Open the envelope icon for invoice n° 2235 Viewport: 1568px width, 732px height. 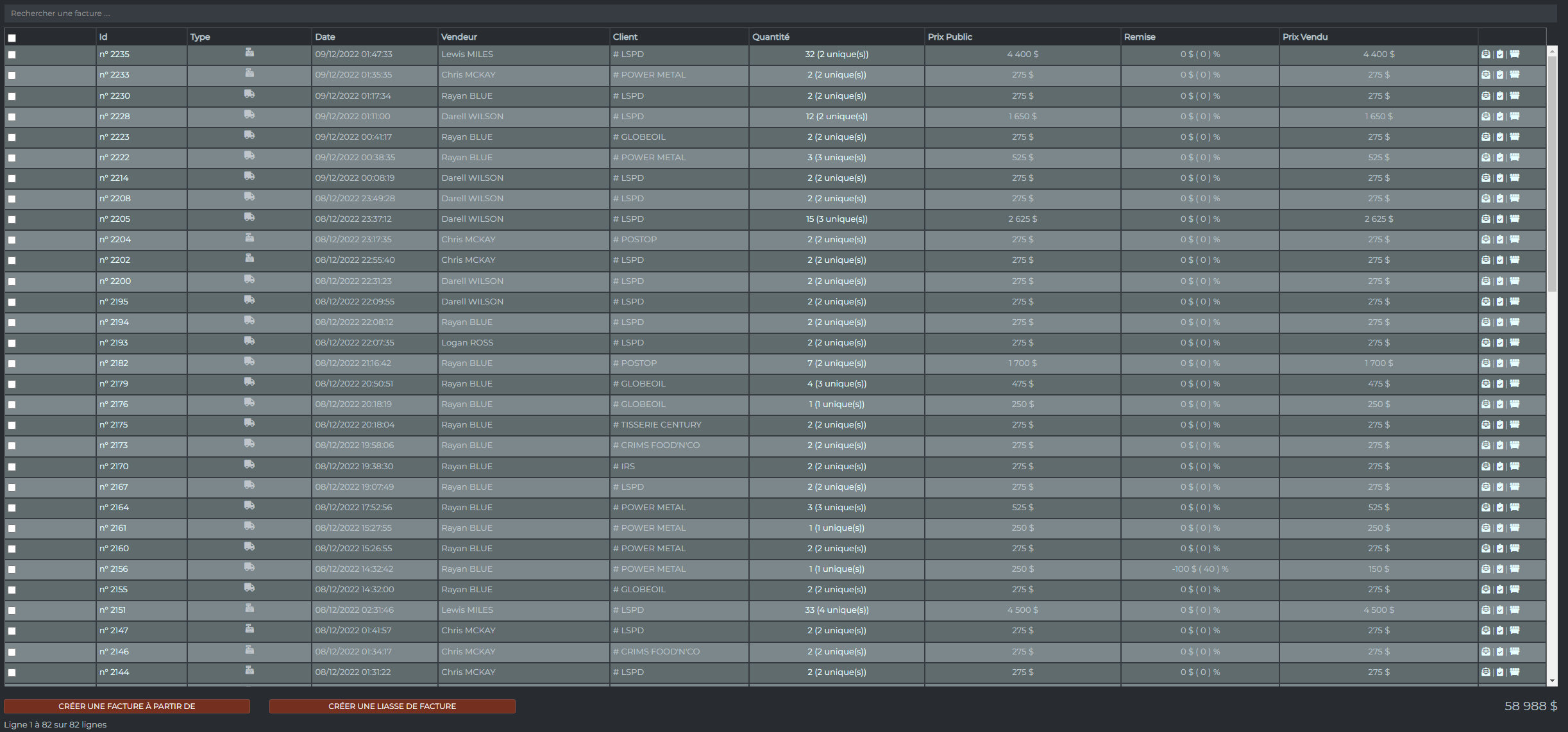pos(1485,54)
